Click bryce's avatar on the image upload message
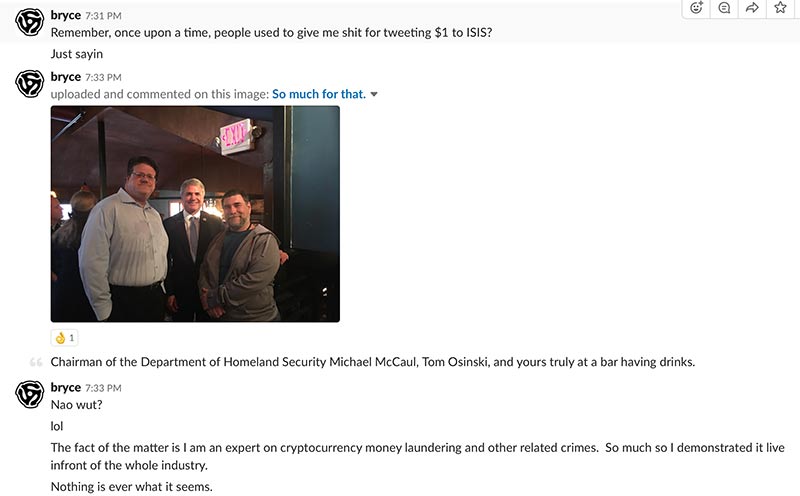Viewport: 800px width, 496px height. (30, 84)
